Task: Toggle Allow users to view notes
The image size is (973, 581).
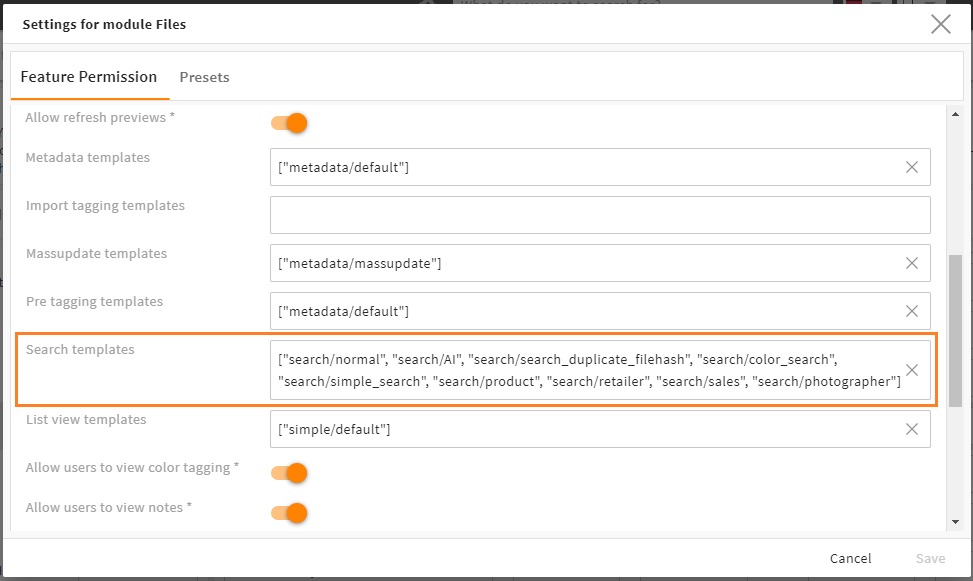Action: point(289,513)
